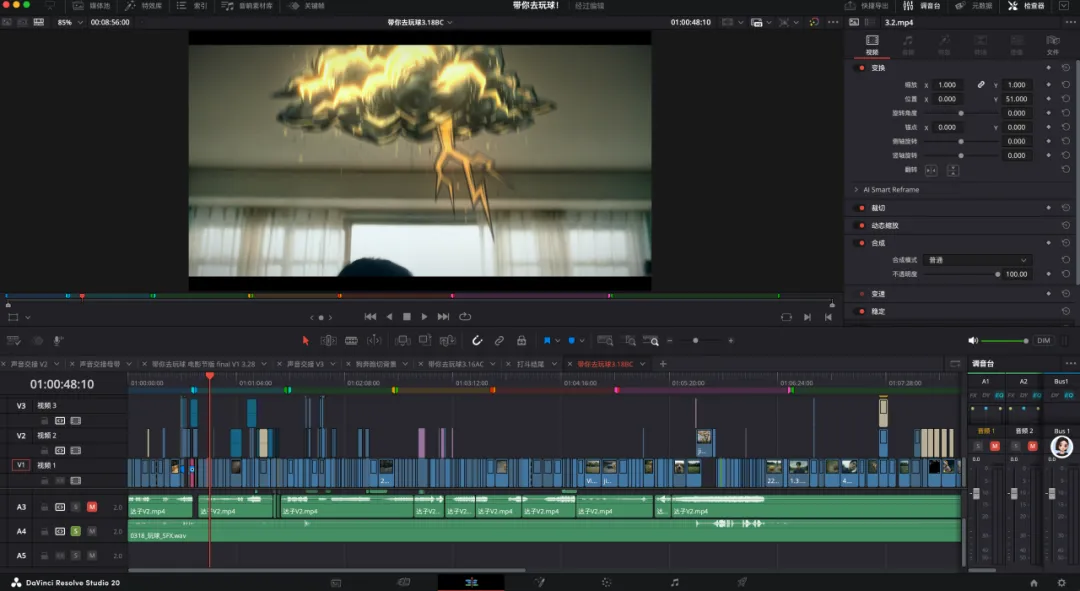Switch to the 声音交接 V3 timeline tab

(x=305, y=364)
